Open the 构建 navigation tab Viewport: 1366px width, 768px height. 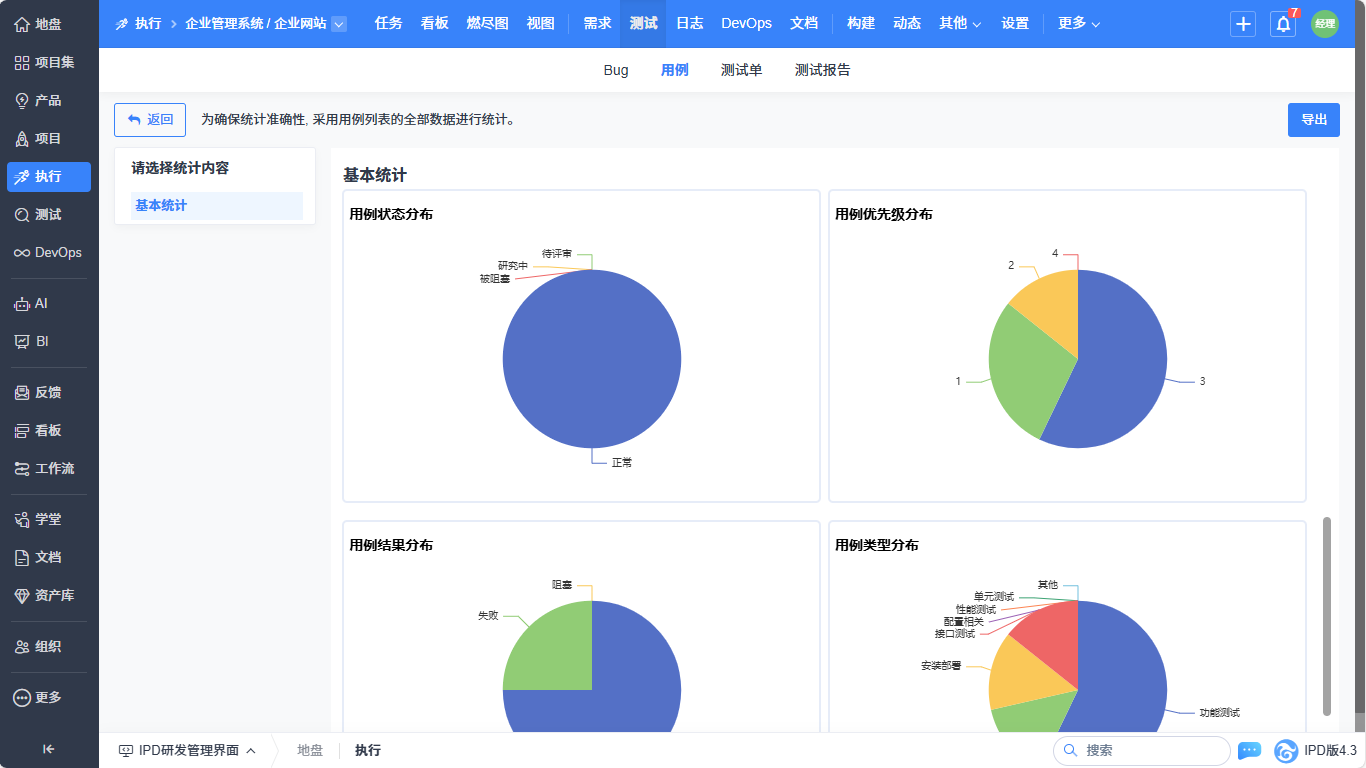[x=861, y=23]
